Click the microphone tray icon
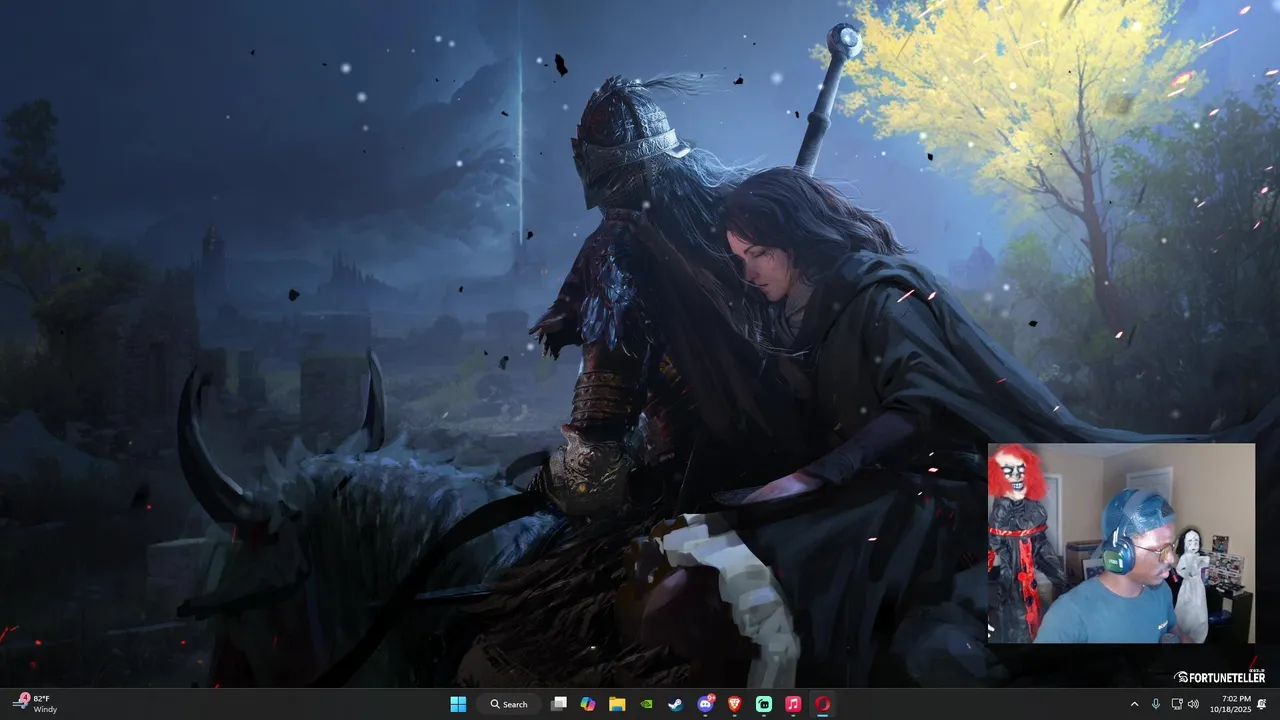Screen dimensions: 1280x720 [1156, 704]
